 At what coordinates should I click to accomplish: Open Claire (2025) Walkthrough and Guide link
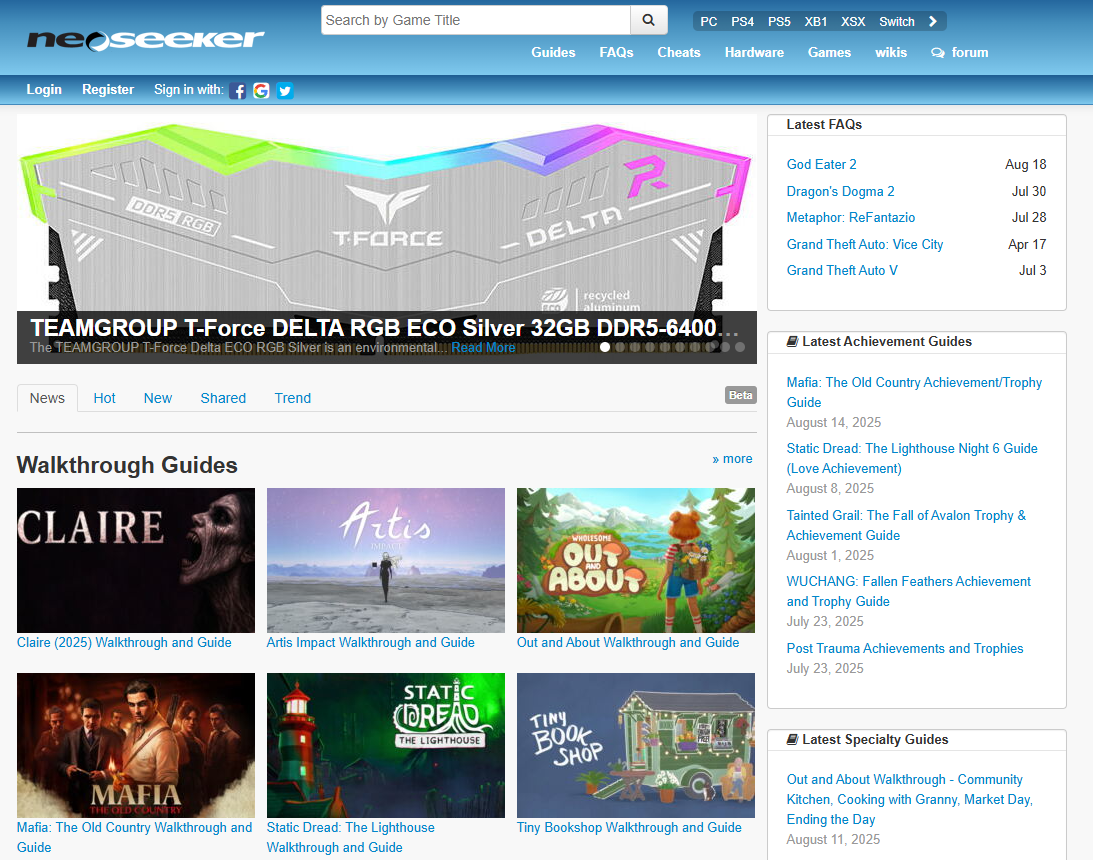point(124,643)
